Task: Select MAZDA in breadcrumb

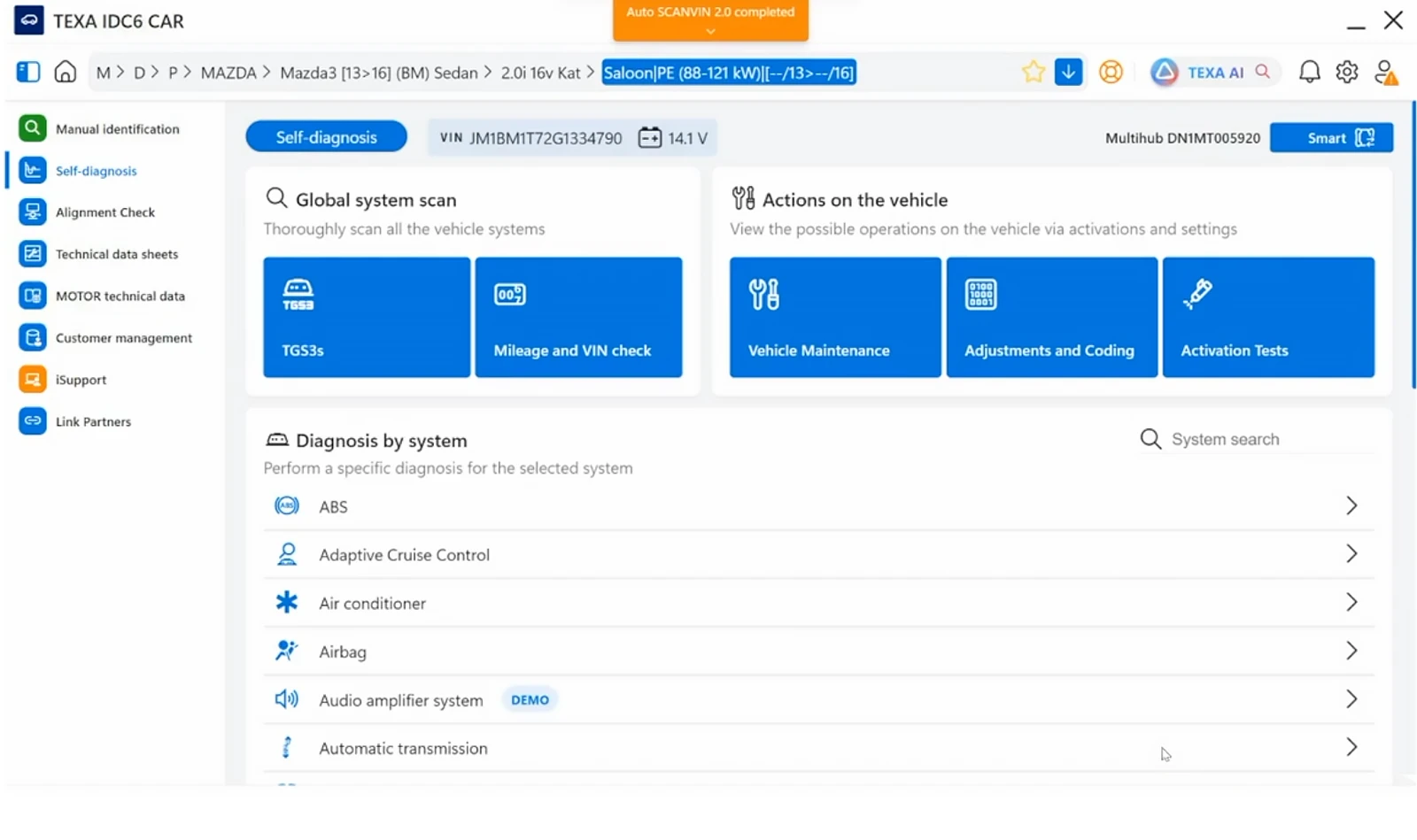Action: 228,73
